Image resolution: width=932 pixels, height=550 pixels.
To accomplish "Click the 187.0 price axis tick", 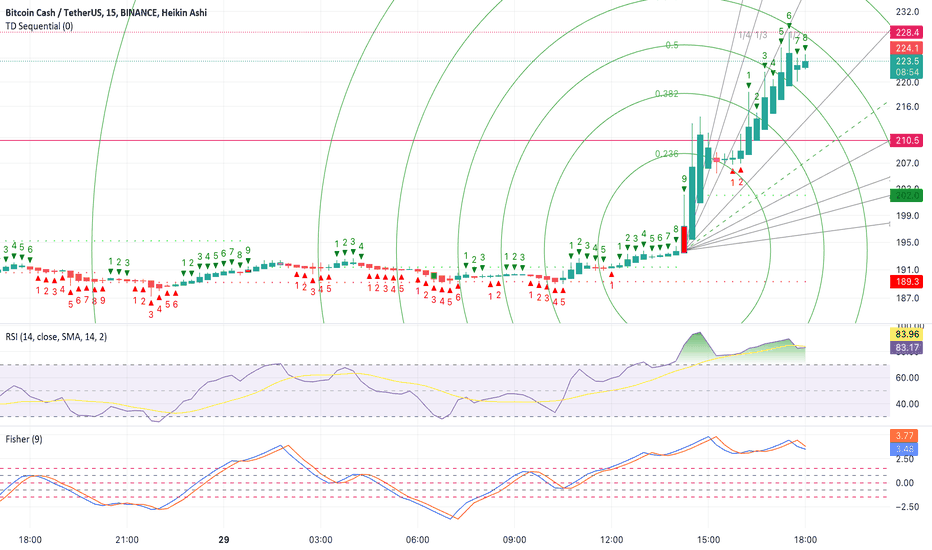I will [907, 298].
